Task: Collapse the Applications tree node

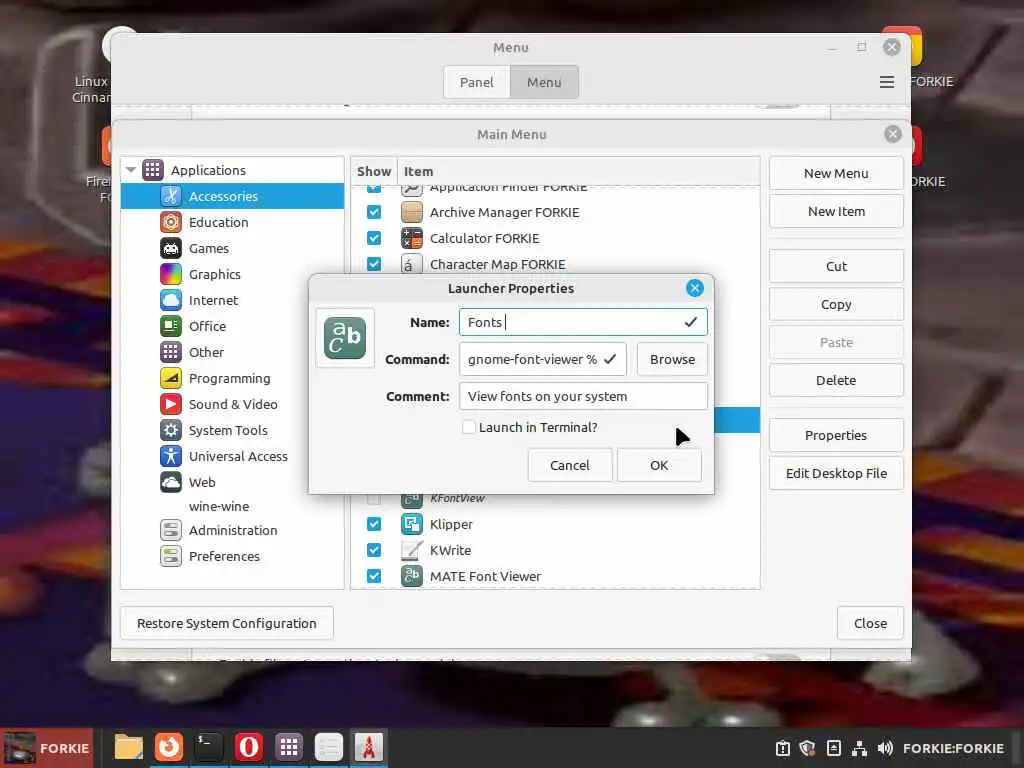Action: point(131,170)
